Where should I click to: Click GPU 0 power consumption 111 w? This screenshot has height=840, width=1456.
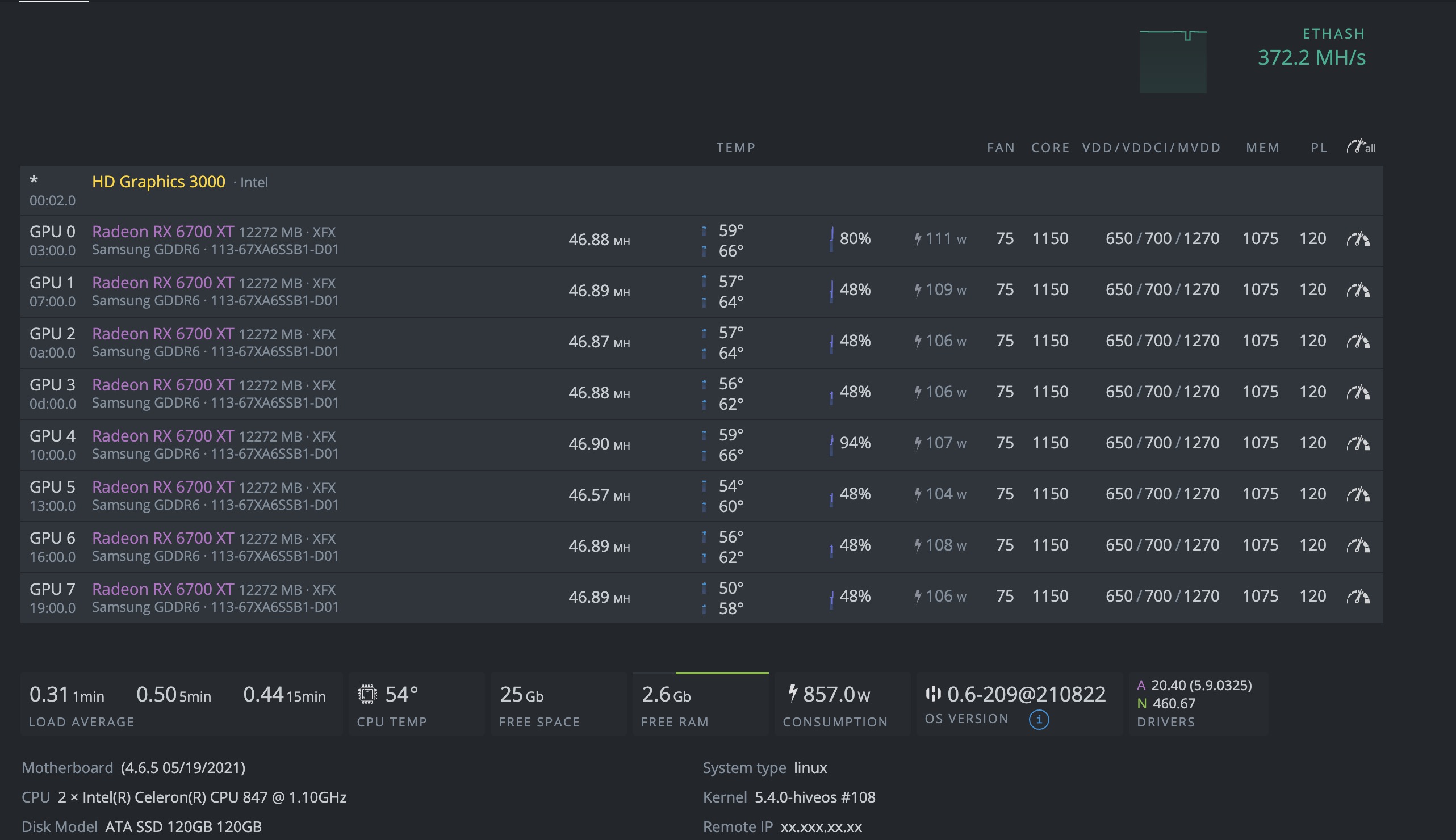pyautogui.click(x=940, y=239)
